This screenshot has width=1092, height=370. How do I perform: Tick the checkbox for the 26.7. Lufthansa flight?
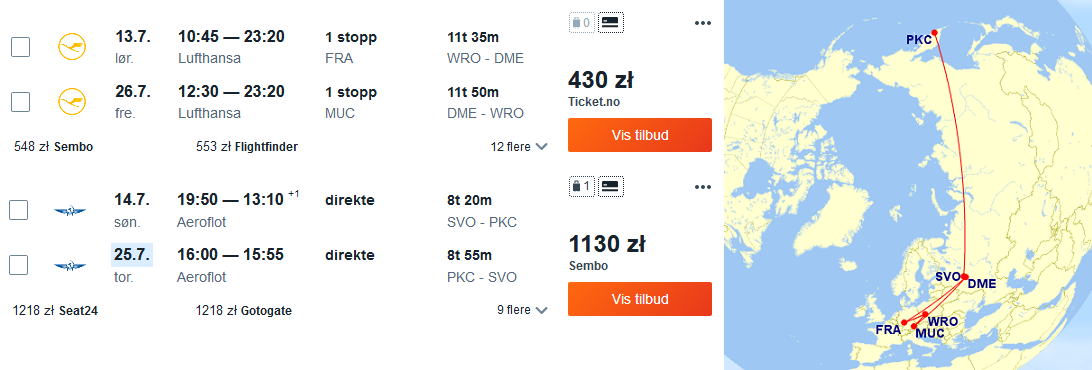tap(20, 102)
